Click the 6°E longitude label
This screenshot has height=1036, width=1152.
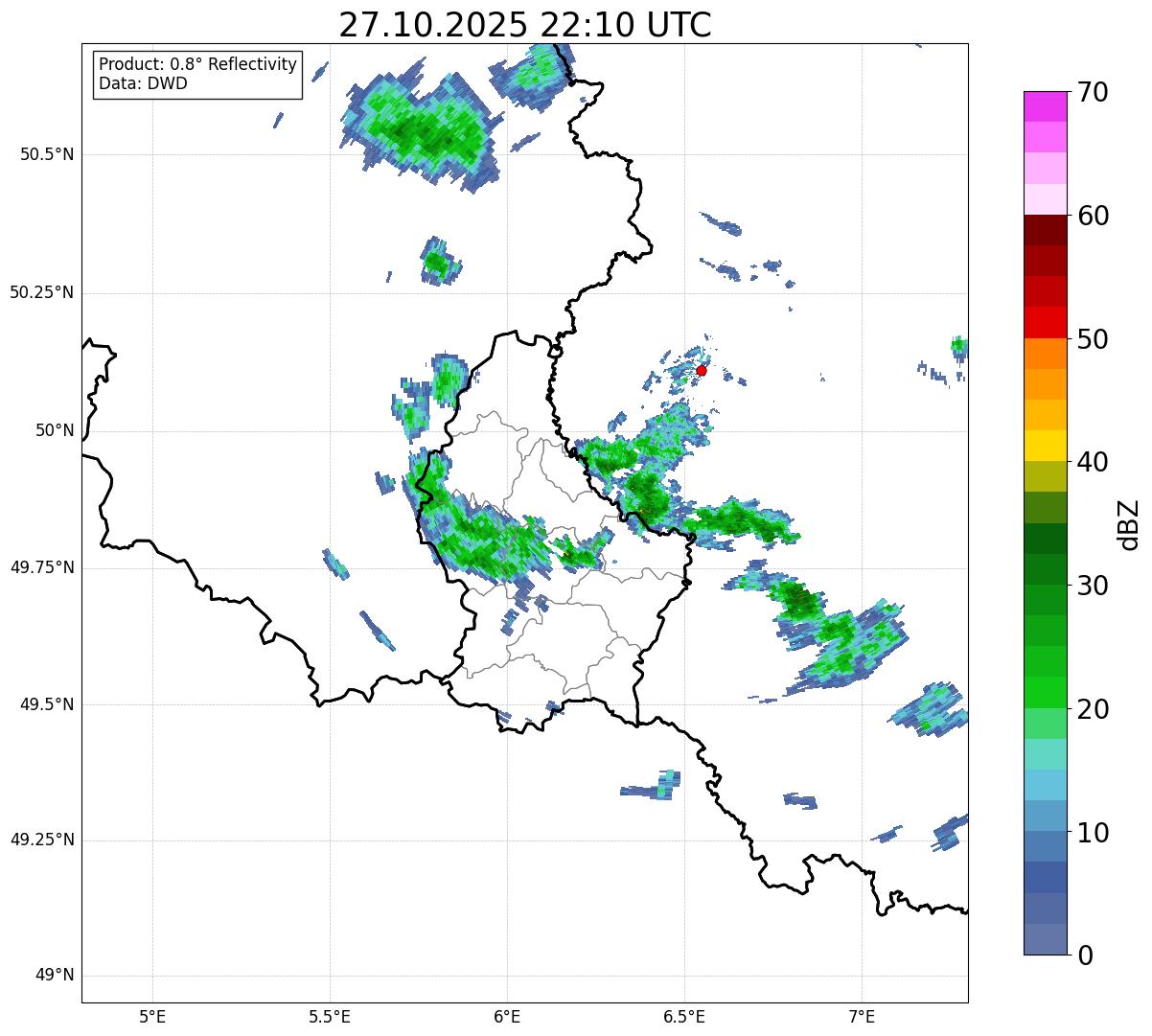(x=507, y=1016)
